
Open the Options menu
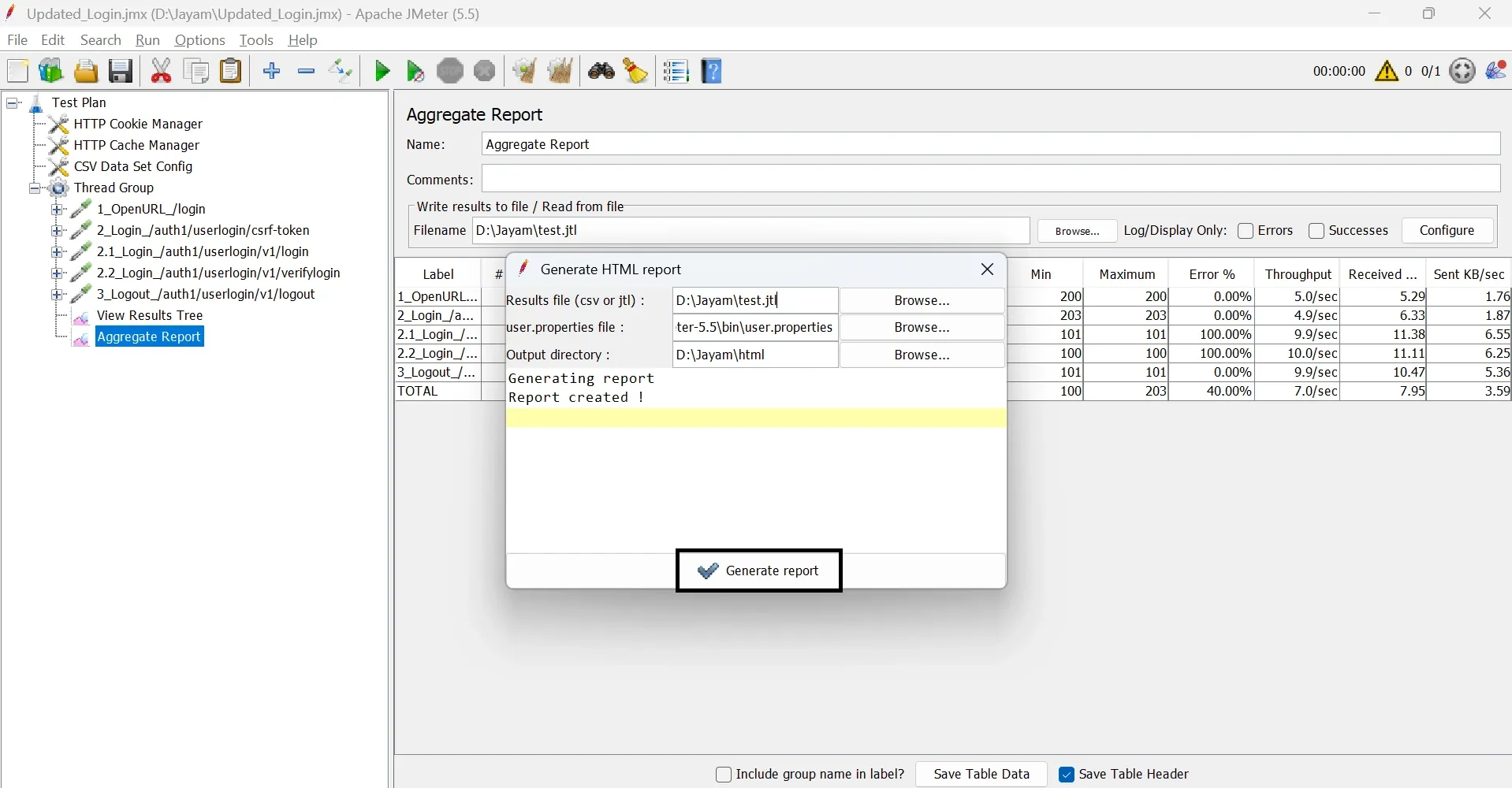click(199, 40)
